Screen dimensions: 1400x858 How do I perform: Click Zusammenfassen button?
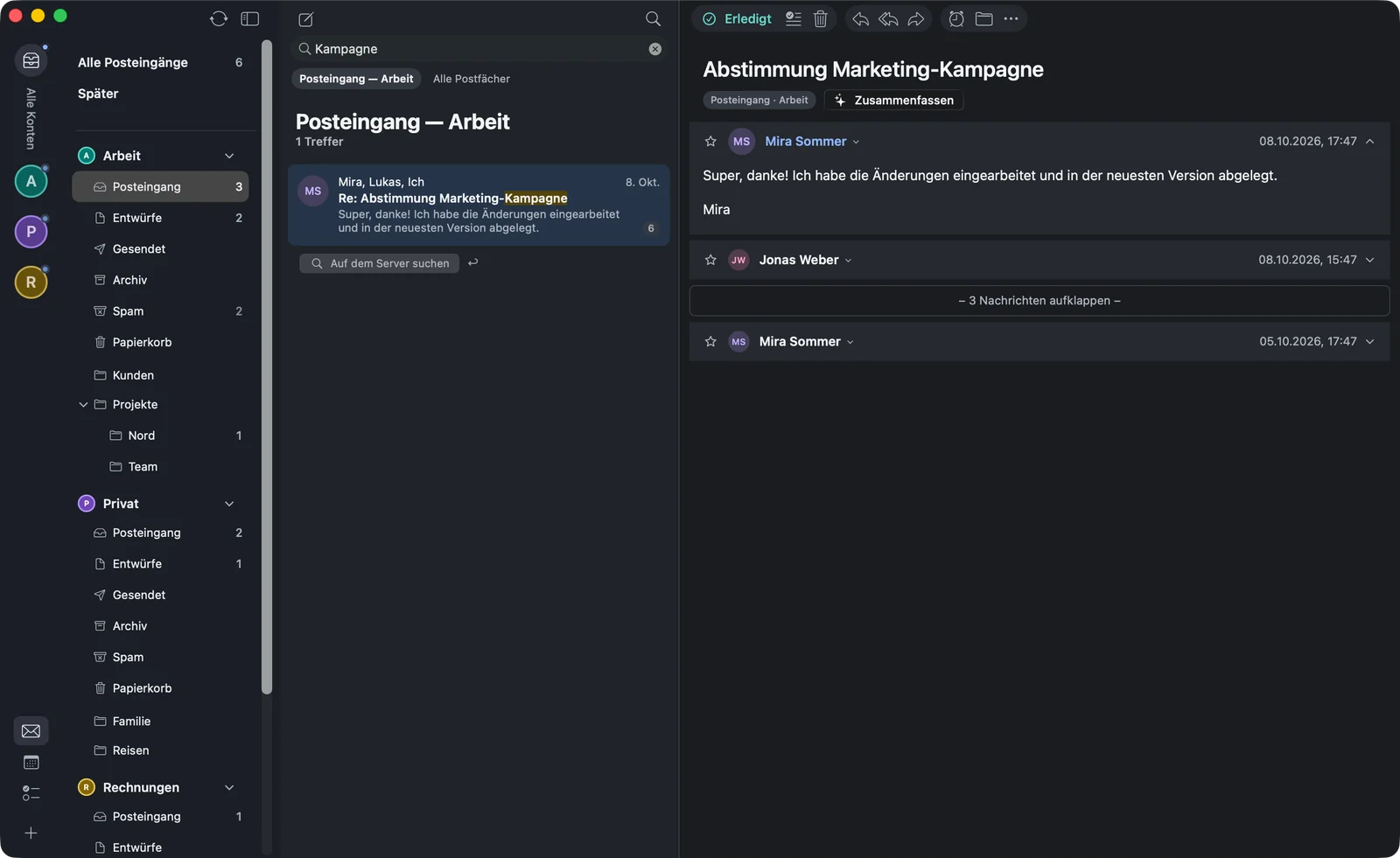pyautogui.click(x=893, y=101)
